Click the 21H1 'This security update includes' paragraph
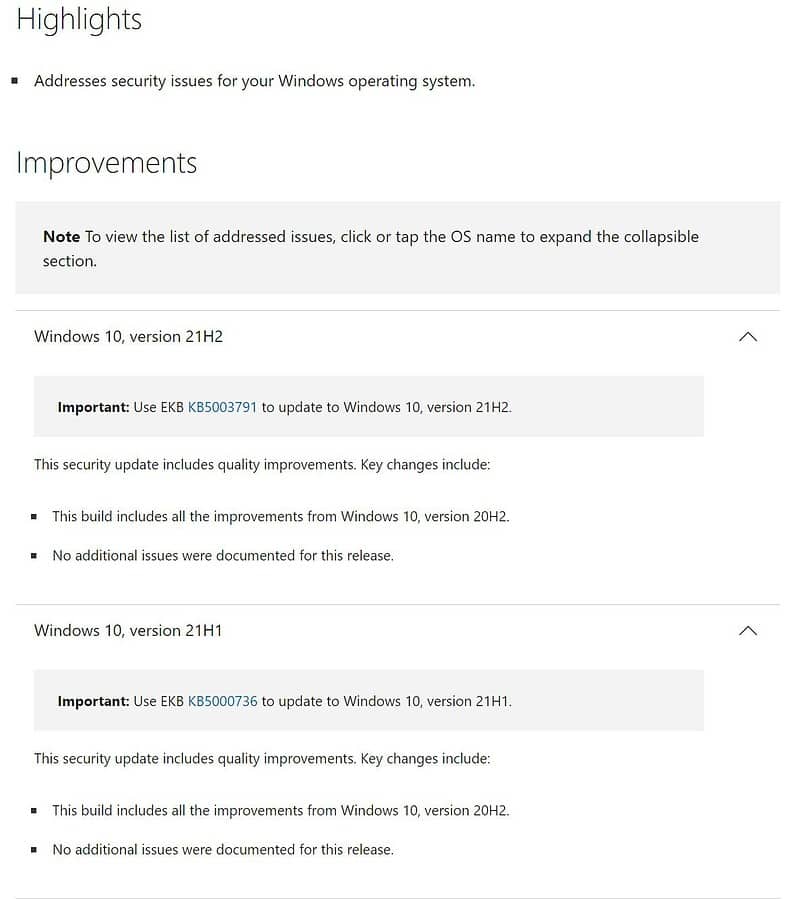The height and width of the screenshot is (899, 785). [x=262, y=758]
